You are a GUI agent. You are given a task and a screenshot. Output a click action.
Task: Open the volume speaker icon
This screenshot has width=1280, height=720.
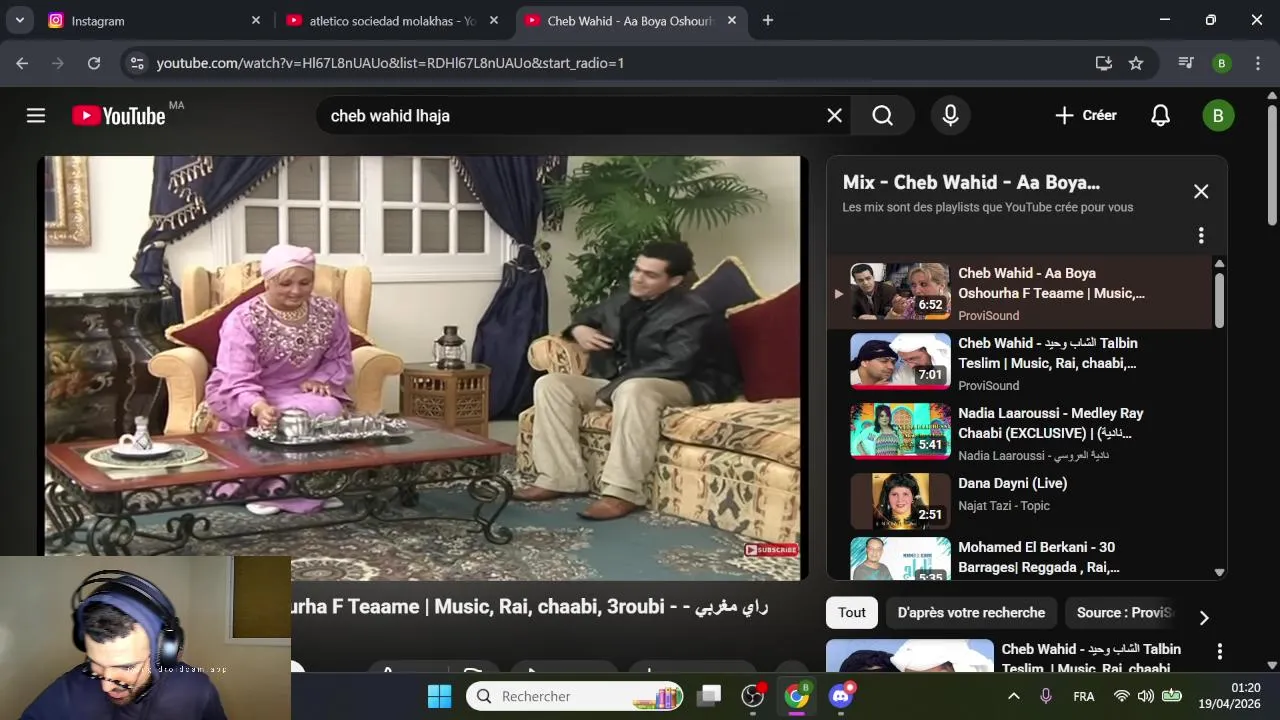1146,696
